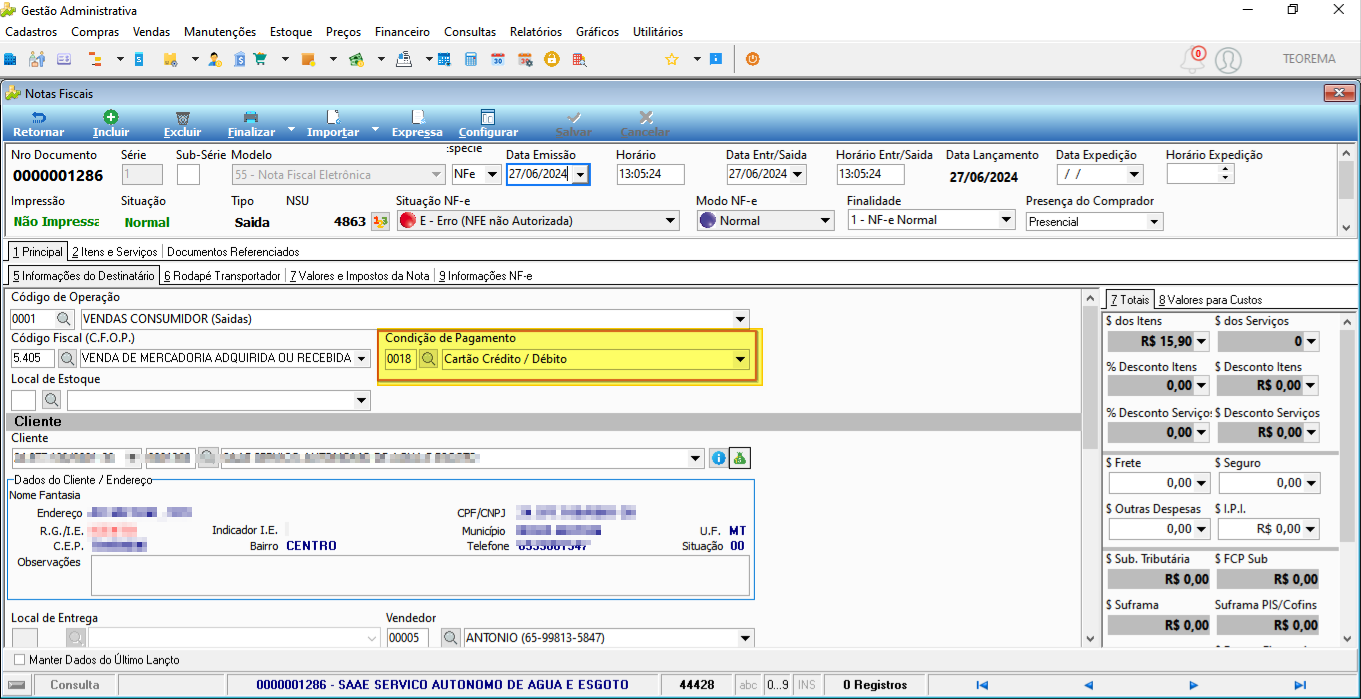Click the Observações text field
1361x699 pixels.
coord(420,576)
